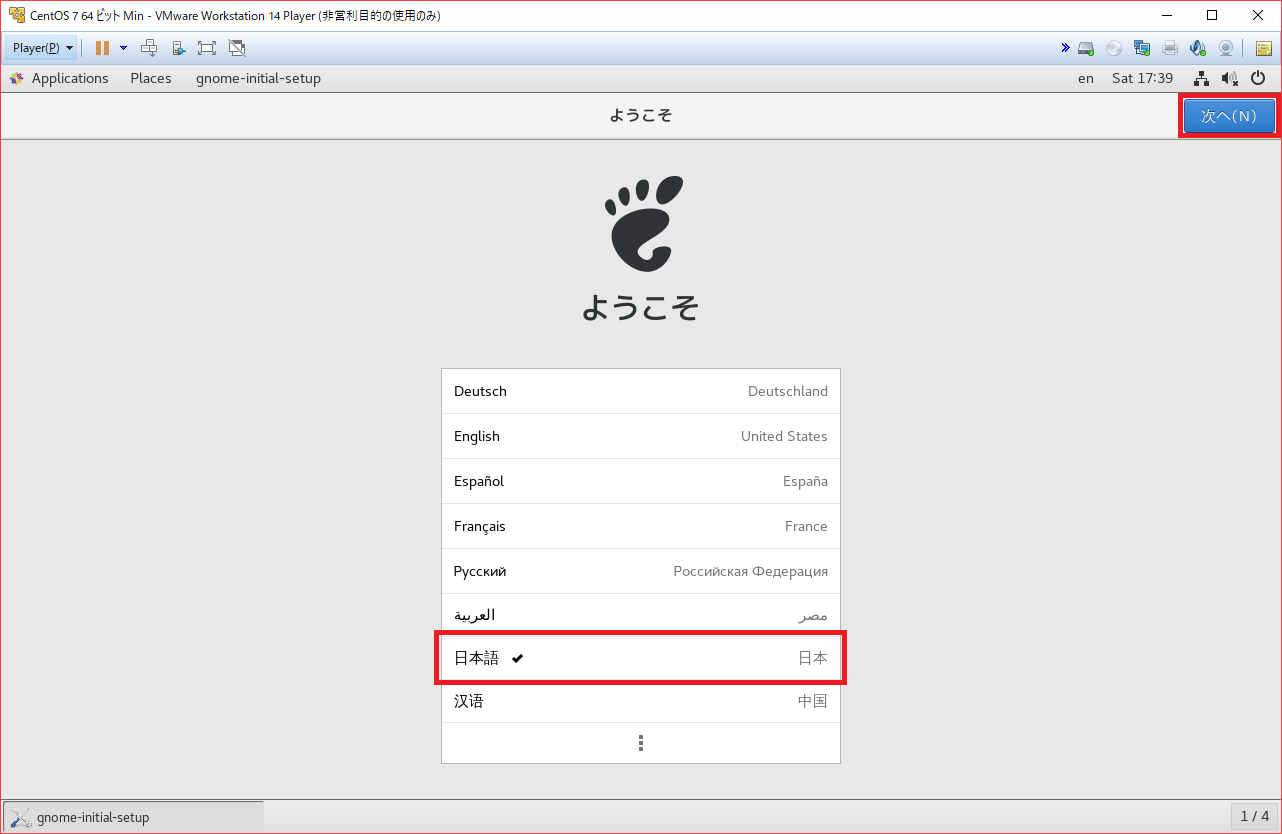Click the webcam device icon
Image resolution: width=1282 pixels, height=834 pixels.
[1226, 48]
